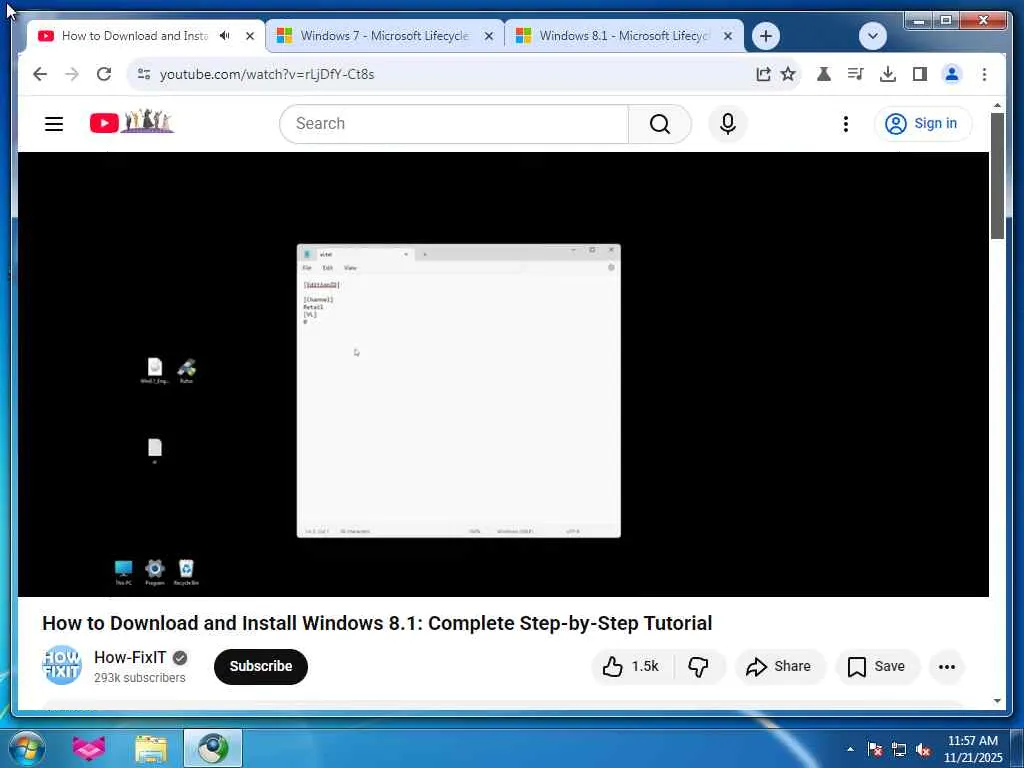The height and width of the screenshot is (768, 1024).
Task: Open more actions ellipsis under video
Action: [947, 666]
